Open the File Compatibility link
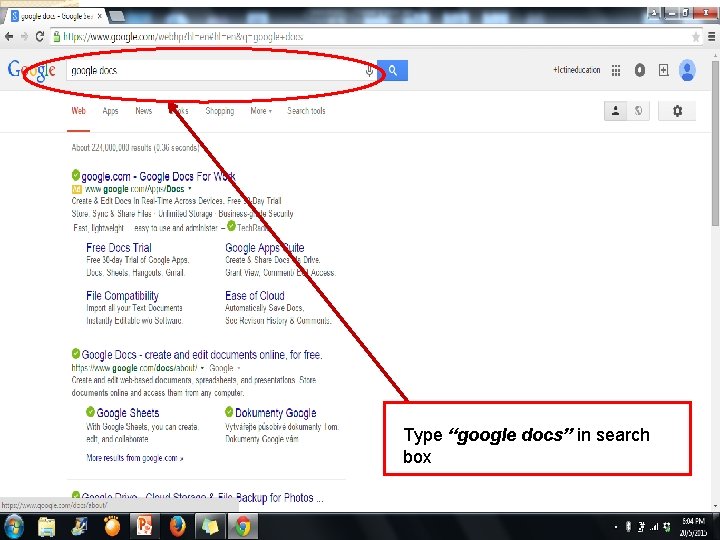Viewport: 720px width, 540px height. click(122, 296)
